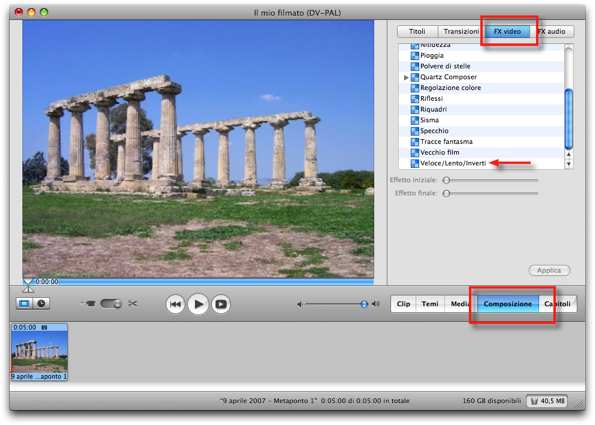
Task: Open the Titoli tab
Action: pyautogui.click(x=417, y=31)
